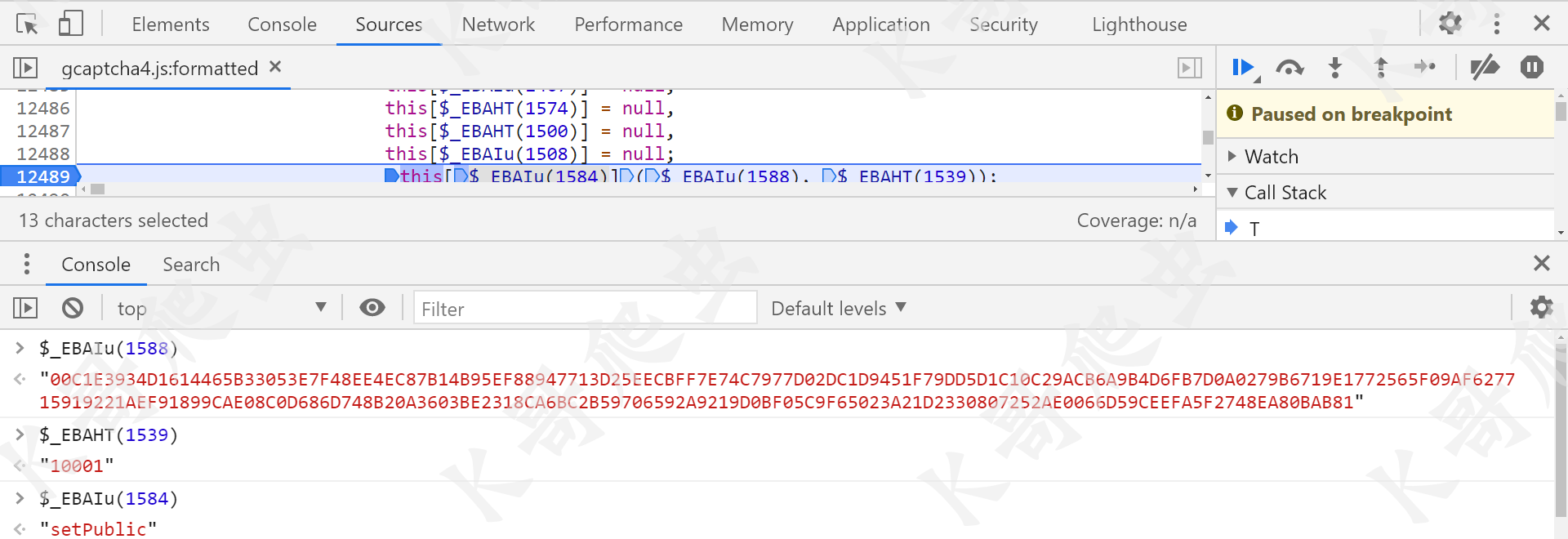This screenshot has width=1568, height=539.
Task: Click the $_EBAIu(1588) console entry
Action: pos(108,349)
